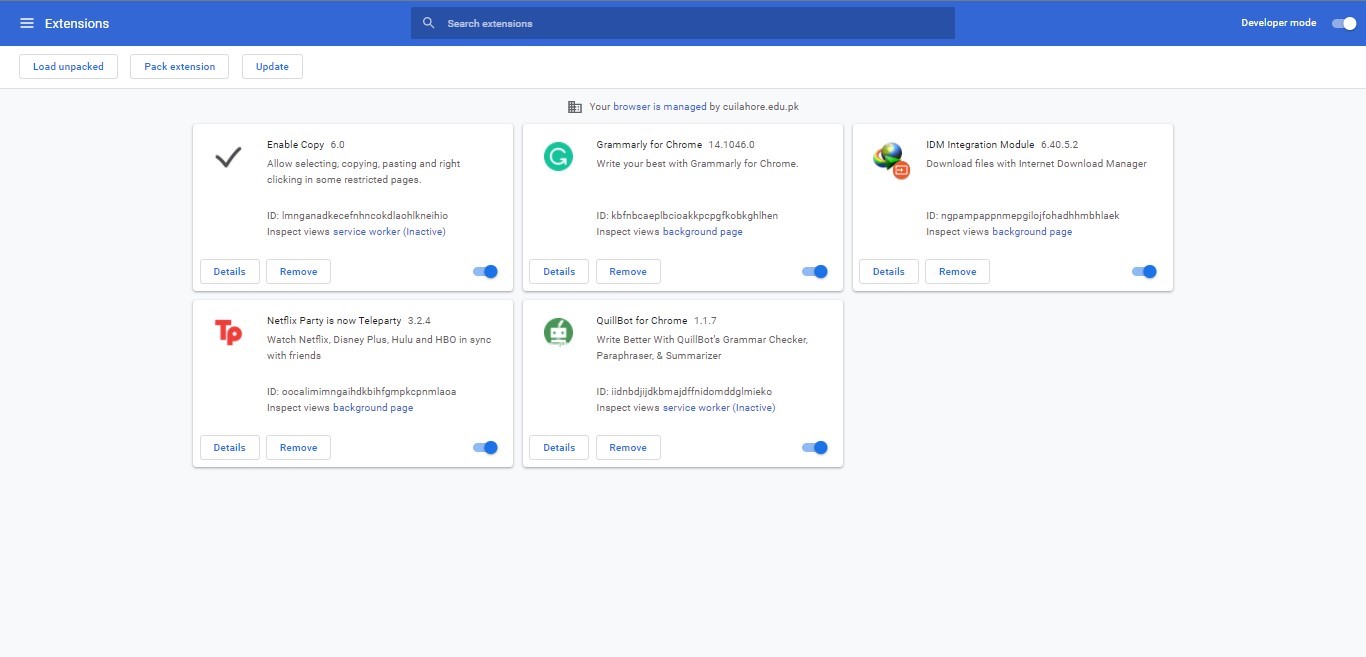Screen dimensions: 1366x657
Task: Remove the Teleparty extension
Action: coord(298,448)
